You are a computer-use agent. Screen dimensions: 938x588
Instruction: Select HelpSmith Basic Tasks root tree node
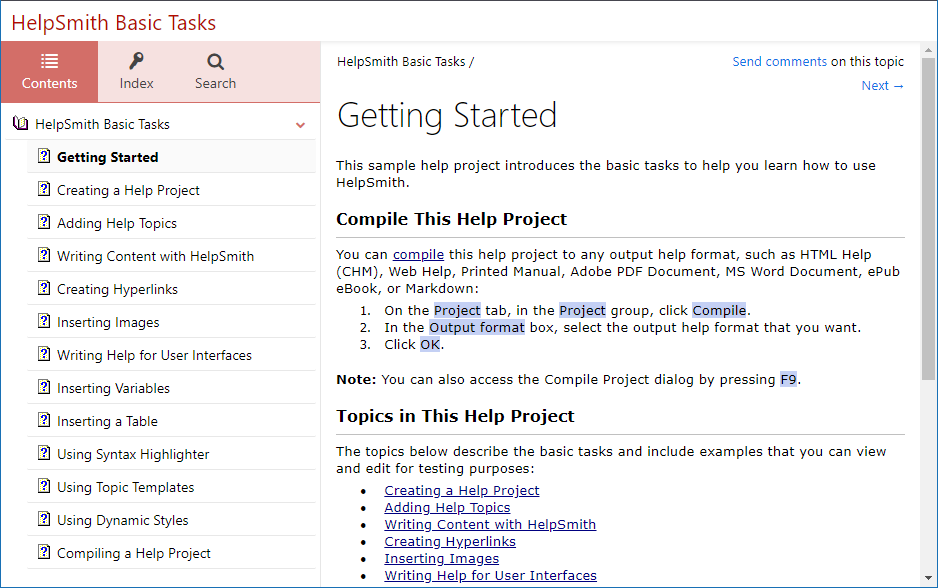tap(160, 124)
